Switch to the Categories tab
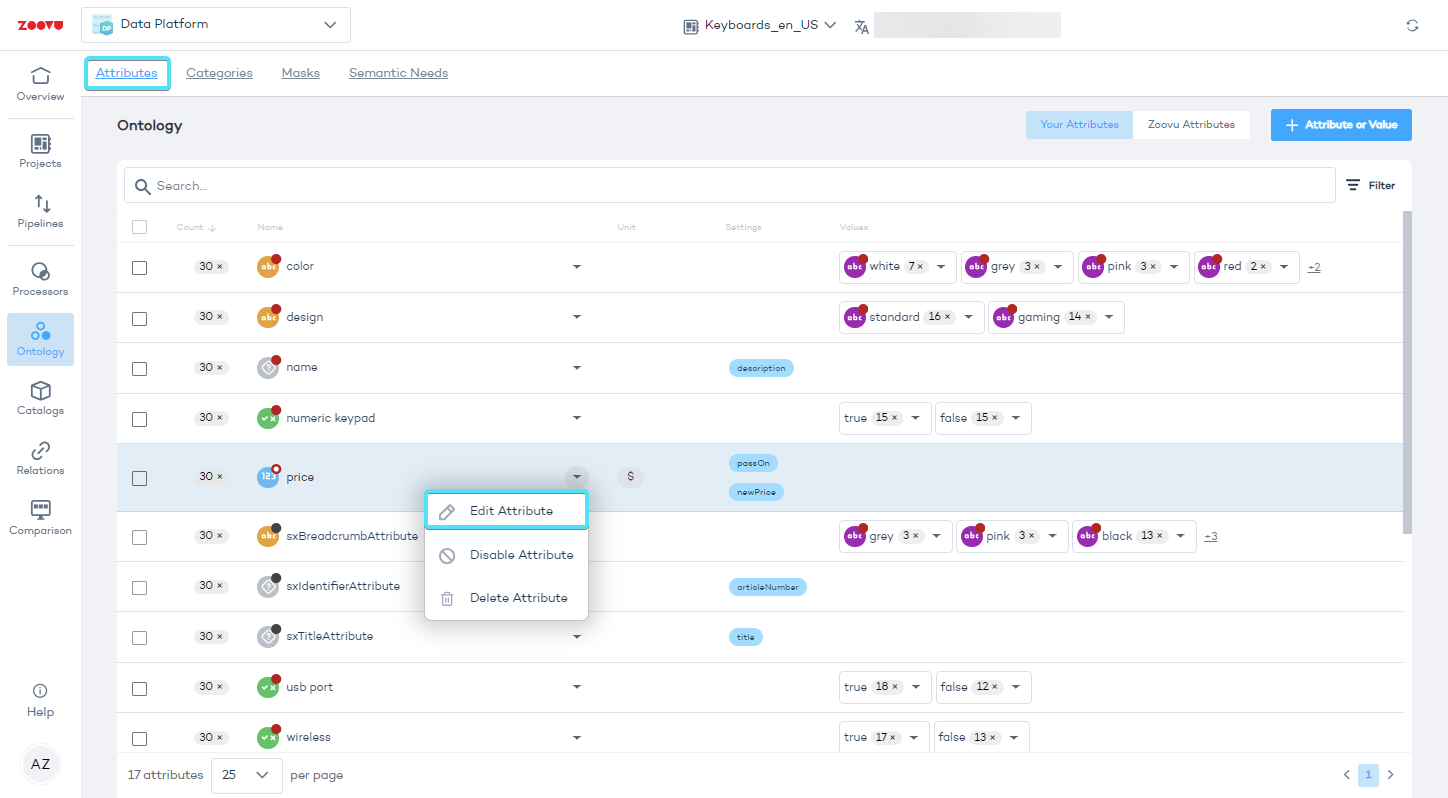 [219, 73]
